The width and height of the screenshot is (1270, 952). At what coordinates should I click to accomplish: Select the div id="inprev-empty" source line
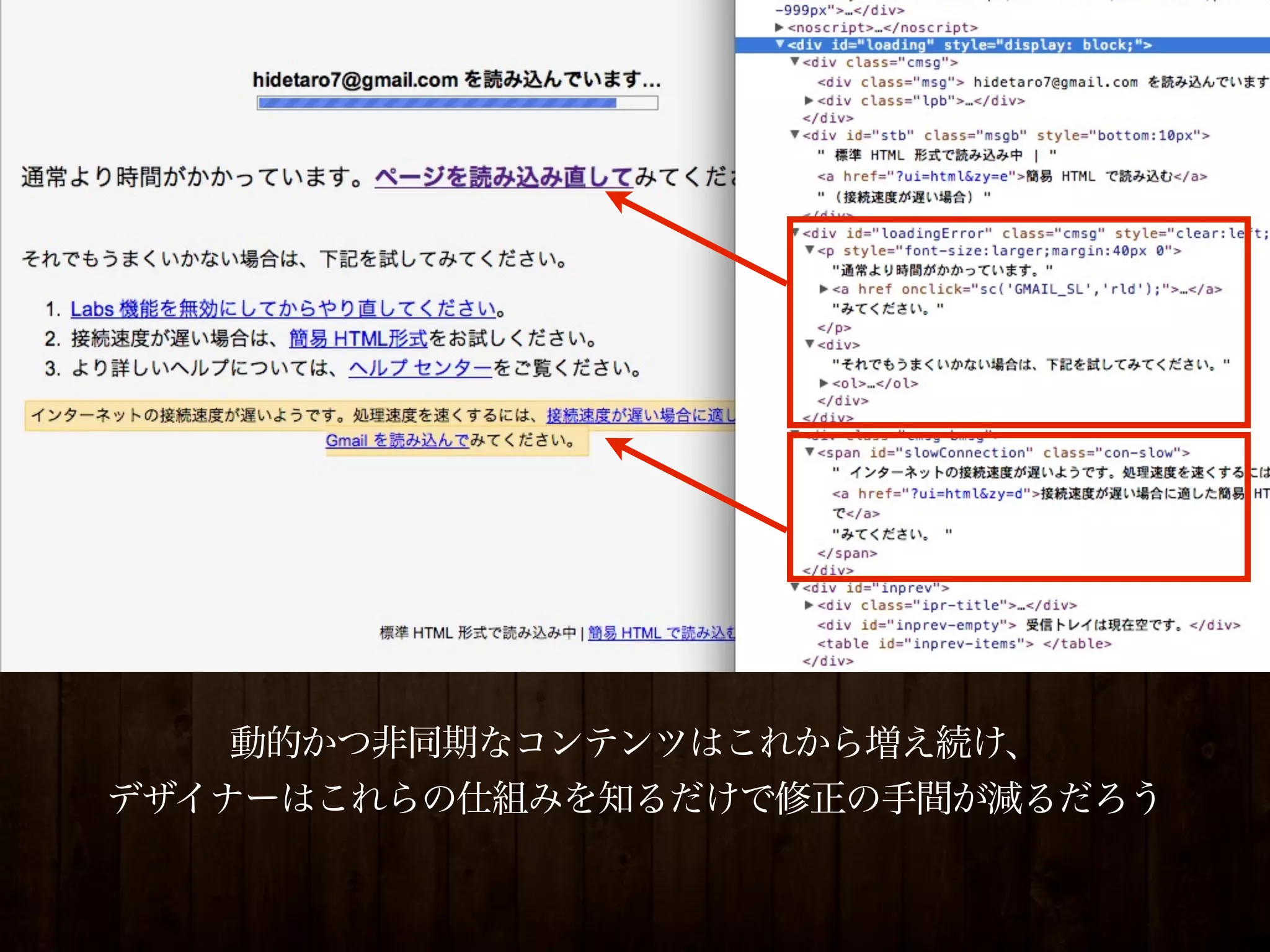[x=1029, y=625]
